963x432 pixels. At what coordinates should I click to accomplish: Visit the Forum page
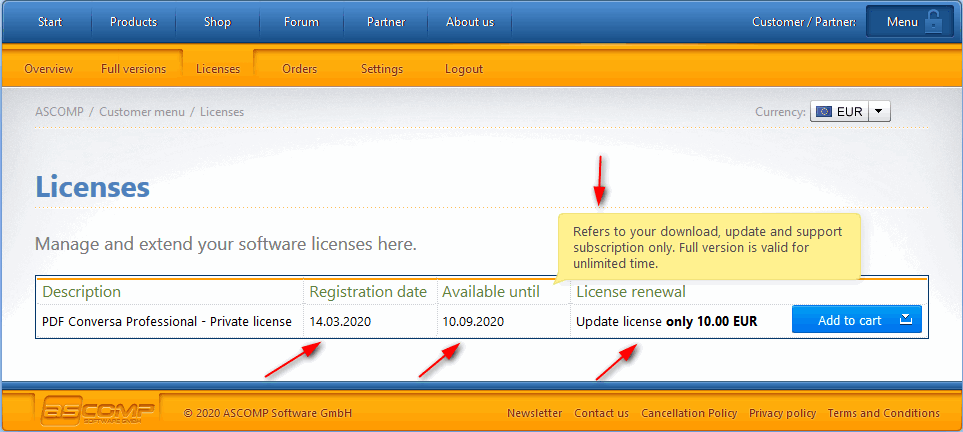(x=302, y=22)
